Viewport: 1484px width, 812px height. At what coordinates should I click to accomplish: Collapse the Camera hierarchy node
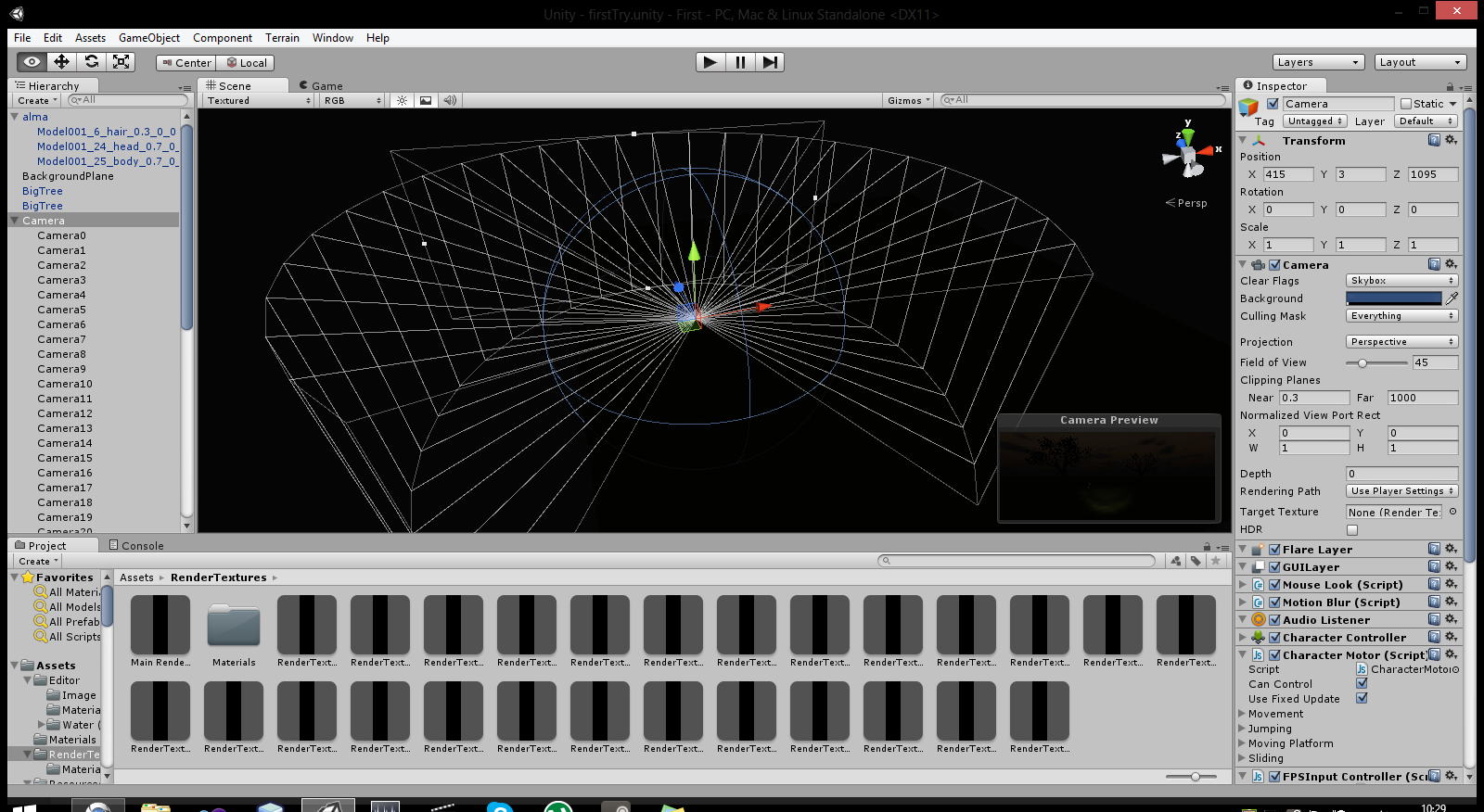click(x=15, y=221)
